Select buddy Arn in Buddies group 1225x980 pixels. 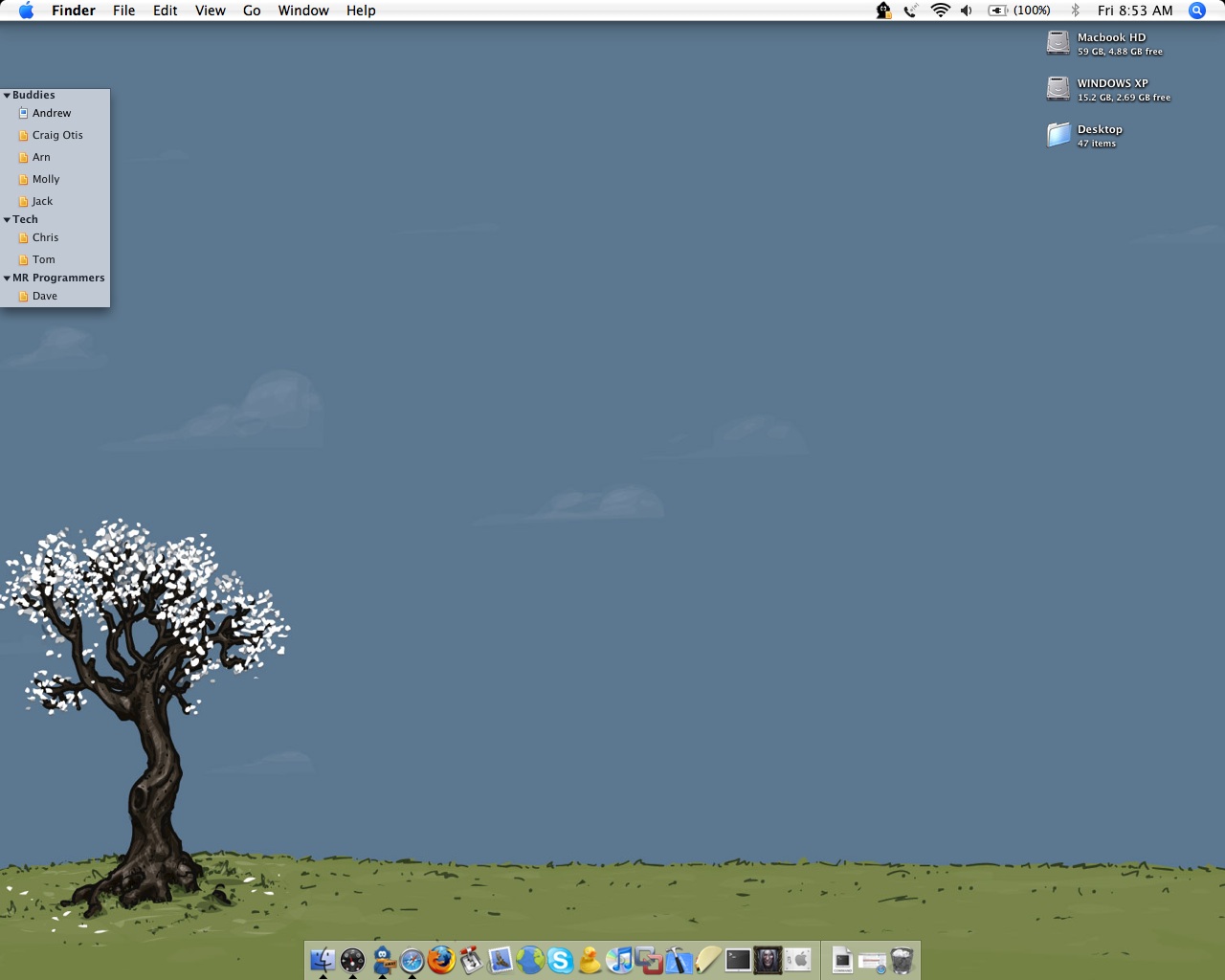tap(55, 157)
